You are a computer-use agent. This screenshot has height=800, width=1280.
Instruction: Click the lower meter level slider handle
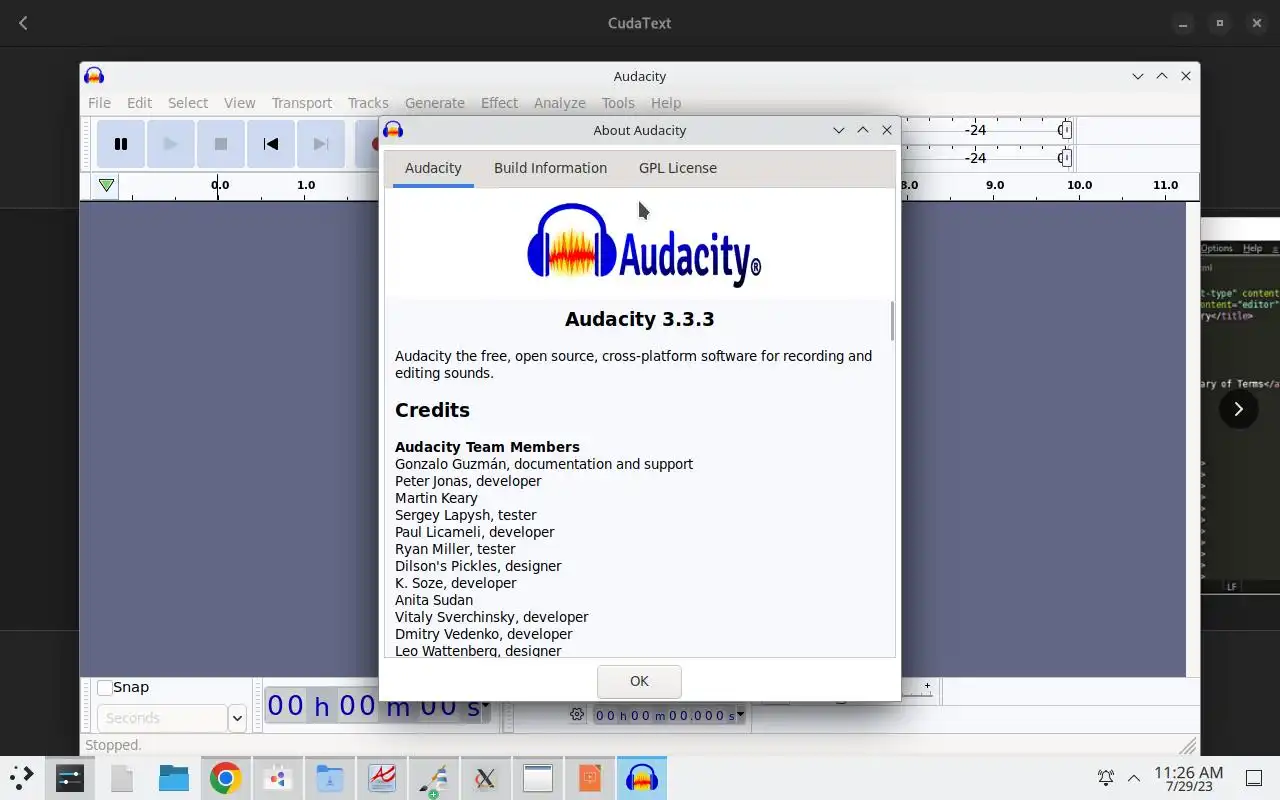coord(1066,158)
